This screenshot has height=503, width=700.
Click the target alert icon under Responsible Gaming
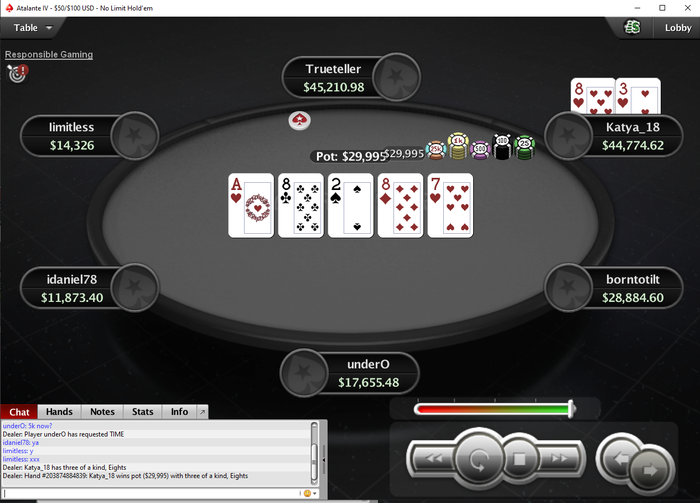click(18, 73)
